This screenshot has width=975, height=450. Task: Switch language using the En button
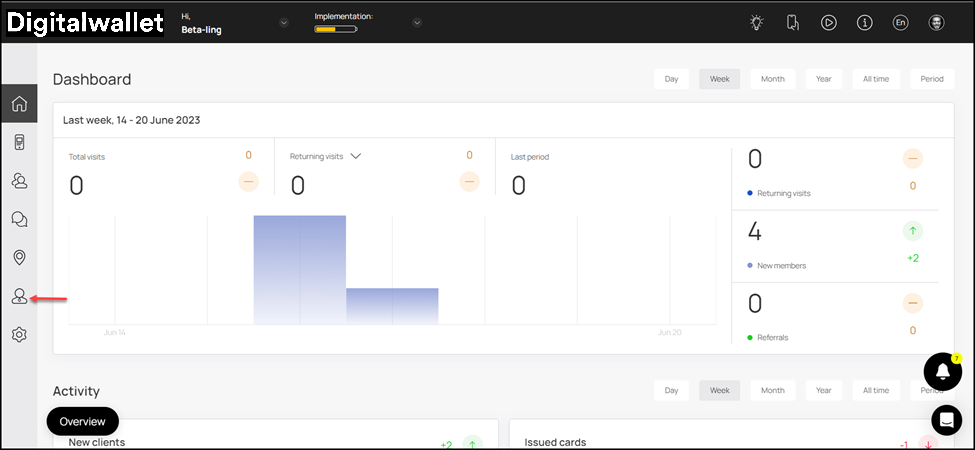900,23
